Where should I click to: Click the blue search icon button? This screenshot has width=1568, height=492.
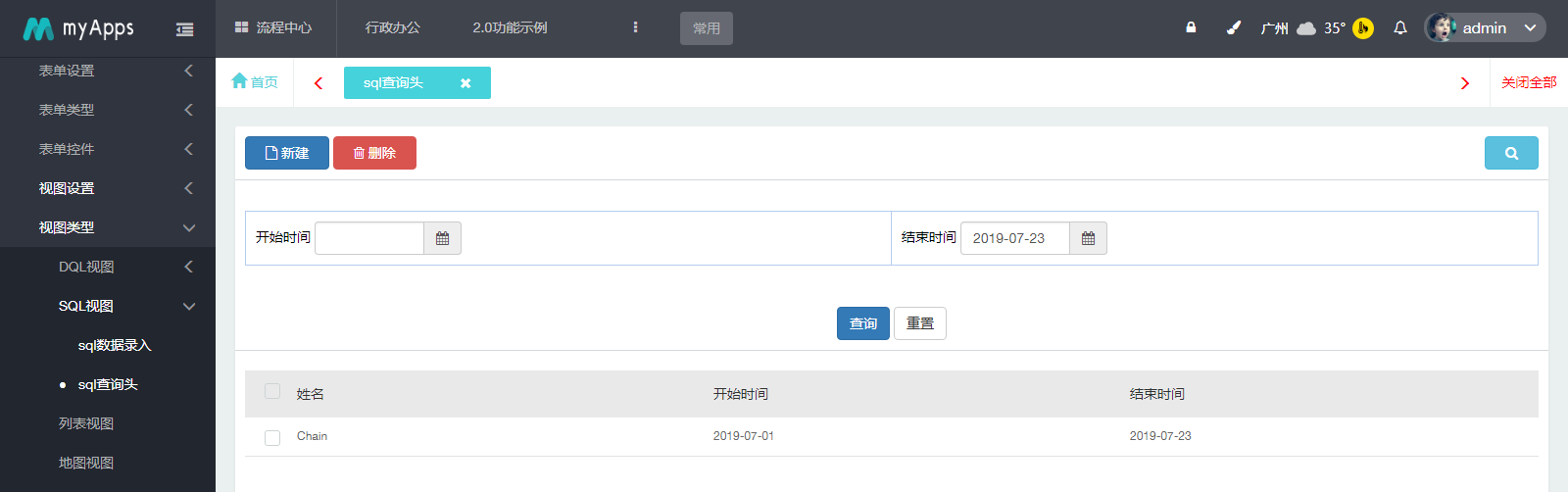pos(1510,153)
